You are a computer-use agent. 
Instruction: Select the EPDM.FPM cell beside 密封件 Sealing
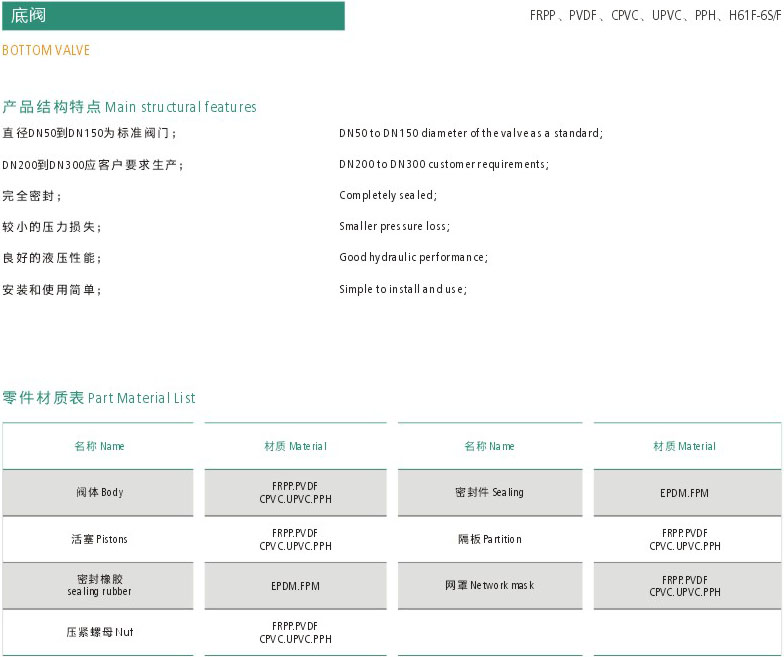685,492
